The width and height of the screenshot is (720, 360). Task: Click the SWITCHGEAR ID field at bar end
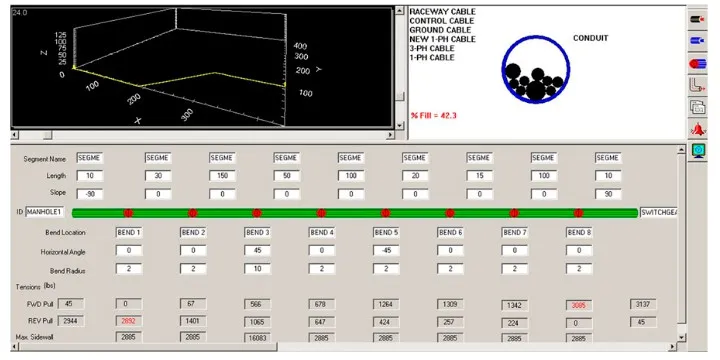(x=658, y=213)
